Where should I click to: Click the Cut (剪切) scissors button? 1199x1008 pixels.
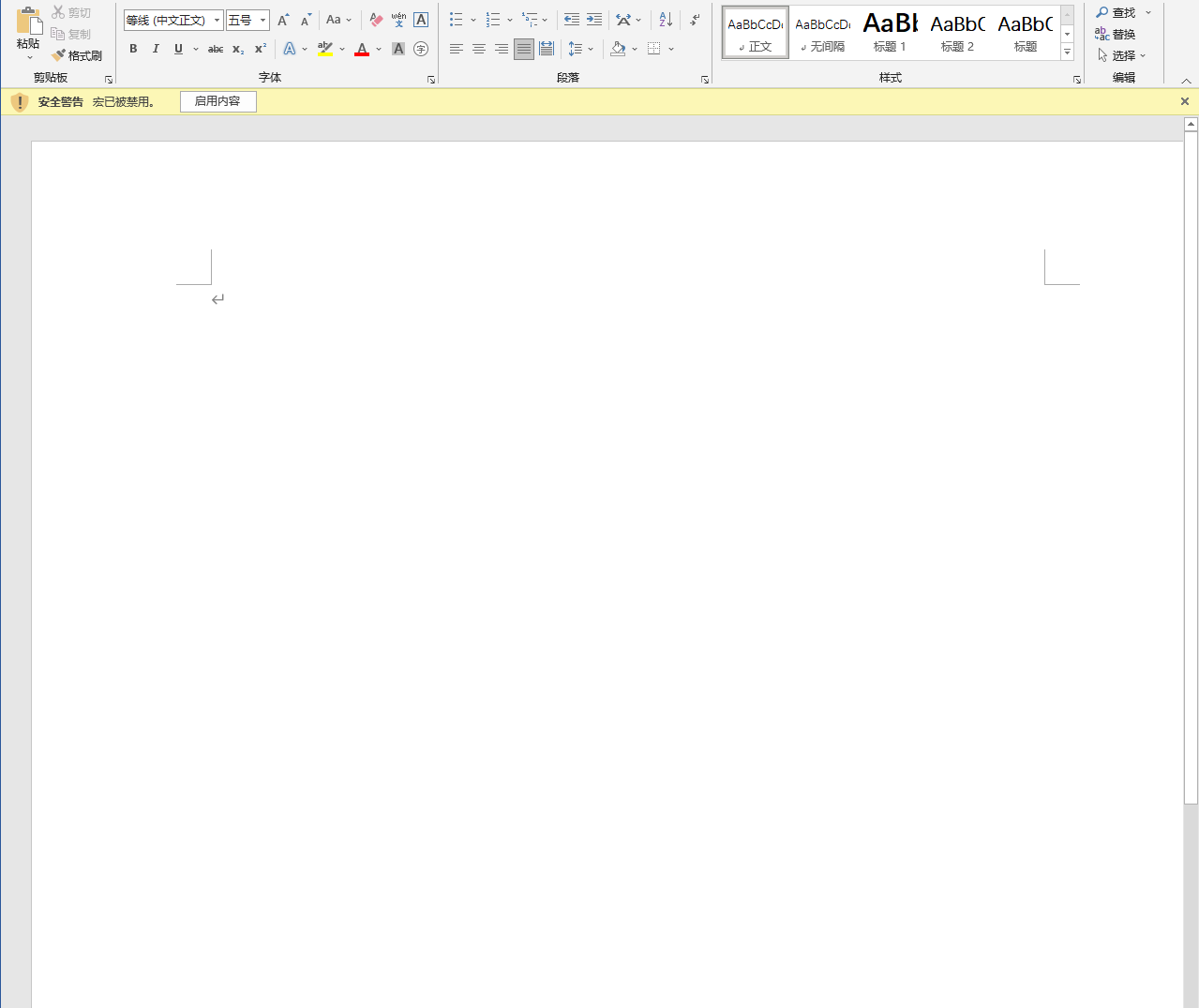tap(71, 12)
